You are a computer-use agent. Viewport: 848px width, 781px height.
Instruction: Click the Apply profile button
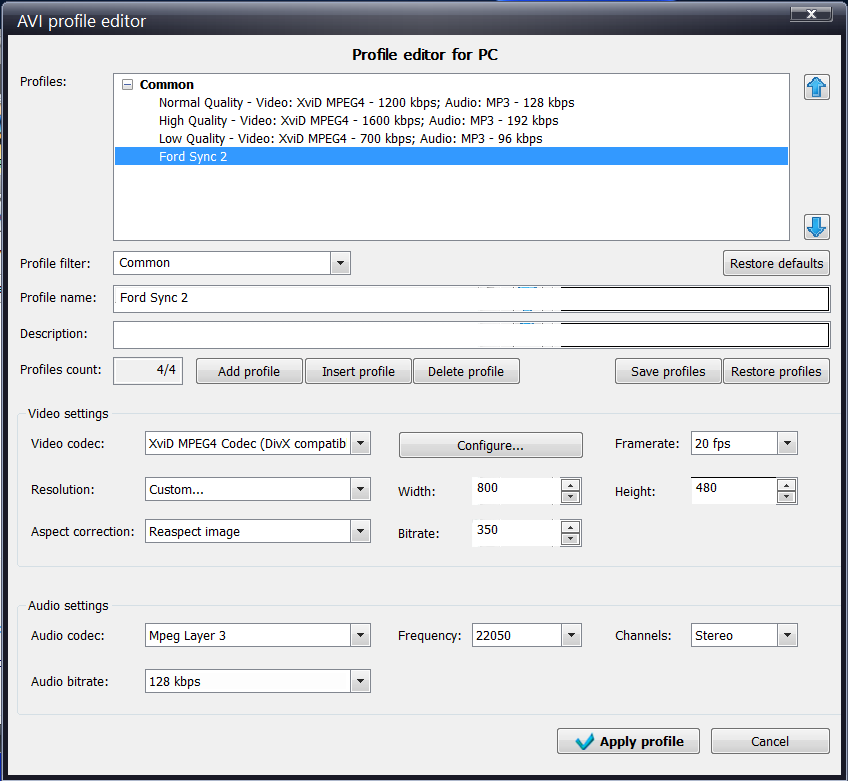click(628, 742)
